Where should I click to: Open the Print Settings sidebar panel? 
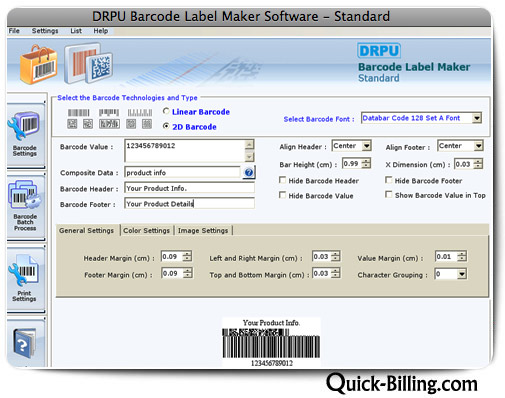[25, 279]
